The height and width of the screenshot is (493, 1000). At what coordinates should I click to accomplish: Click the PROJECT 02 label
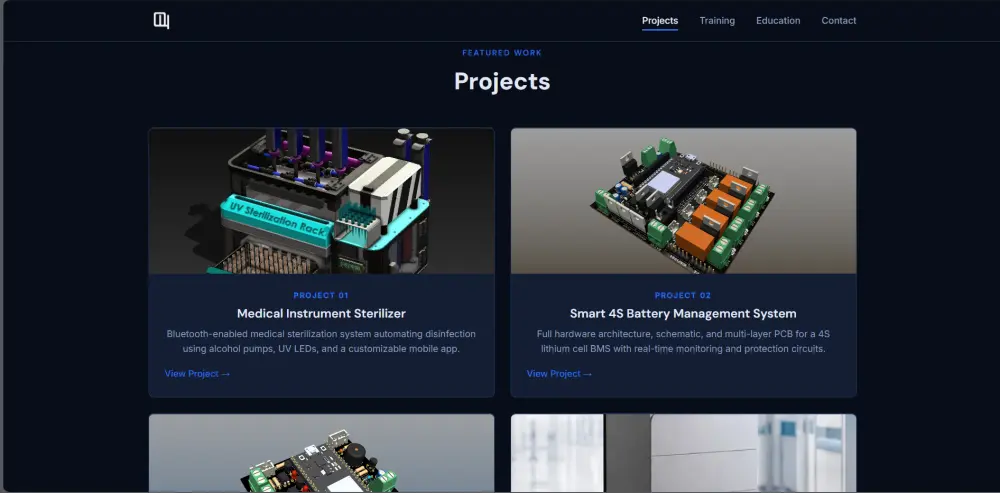point(683,295)
